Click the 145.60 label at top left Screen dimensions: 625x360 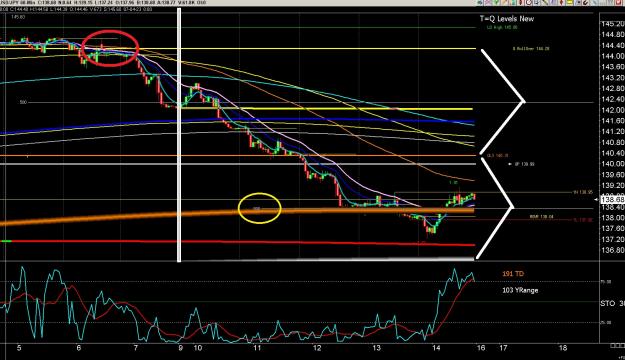tap(18, 17)
